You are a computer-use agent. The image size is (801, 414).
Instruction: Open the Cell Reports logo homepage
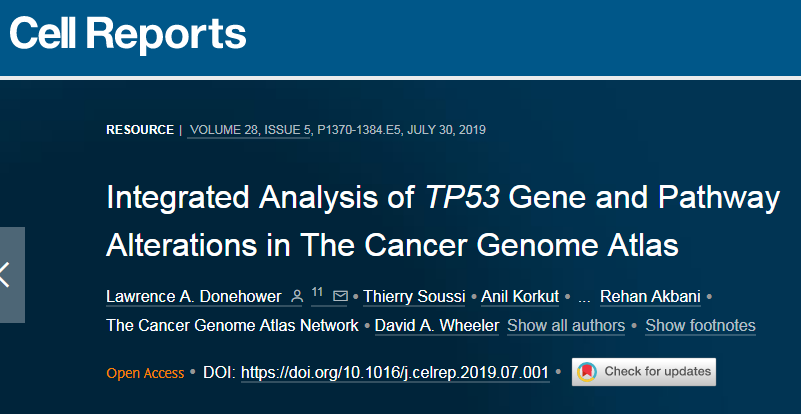(x=128, y=34)
